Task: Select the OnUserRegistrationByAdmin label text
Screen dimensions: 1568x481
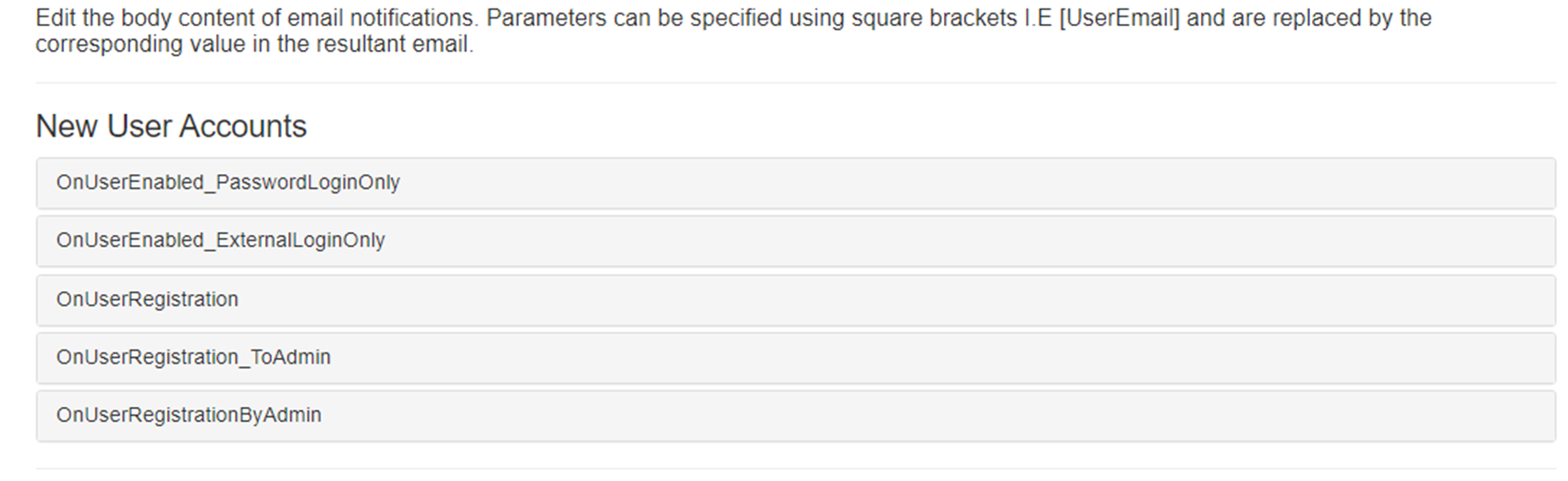Action: 189,415
